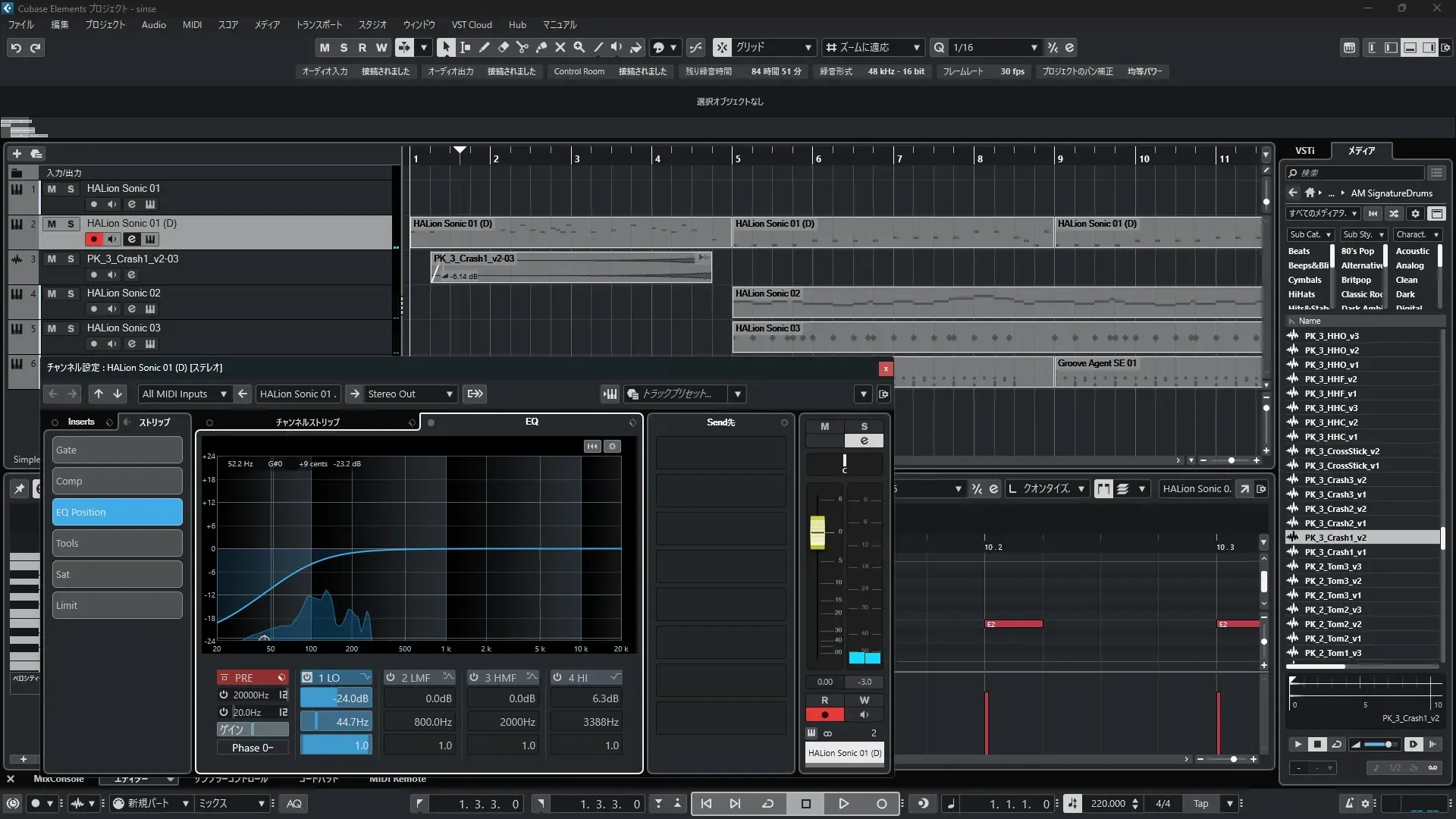This screenshot has width=1456, height=819.
Task: Select the Glue tool
Action: [x=541, y=47]
